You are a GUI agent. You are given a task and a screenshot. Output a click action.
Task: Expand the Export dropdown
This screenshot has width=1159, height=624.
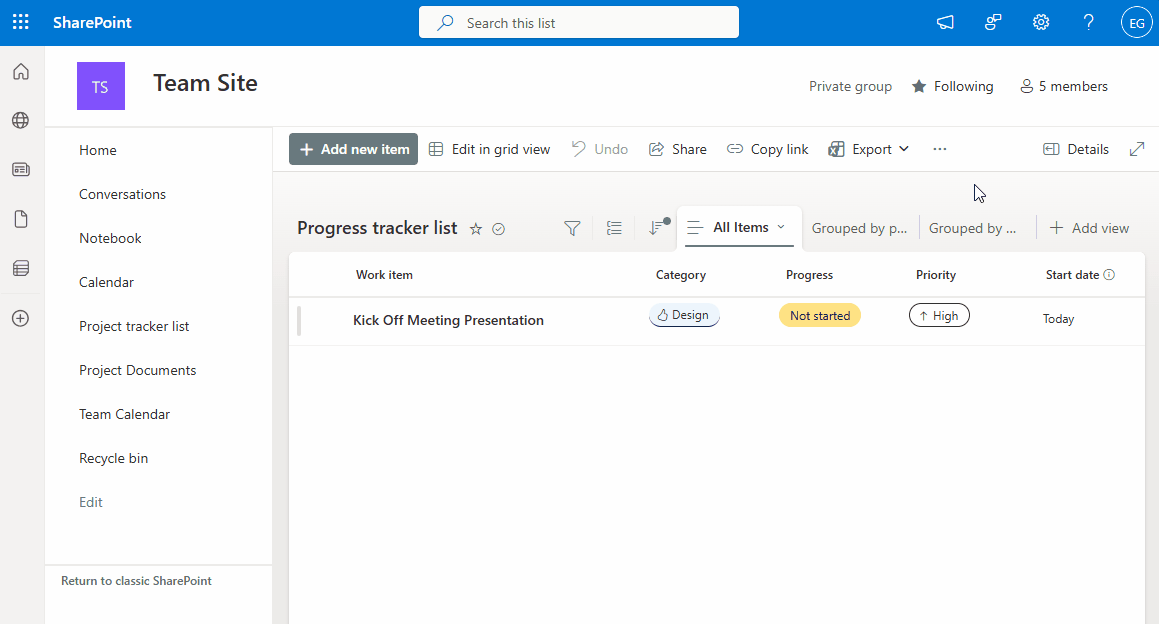(x=869, y=149)
